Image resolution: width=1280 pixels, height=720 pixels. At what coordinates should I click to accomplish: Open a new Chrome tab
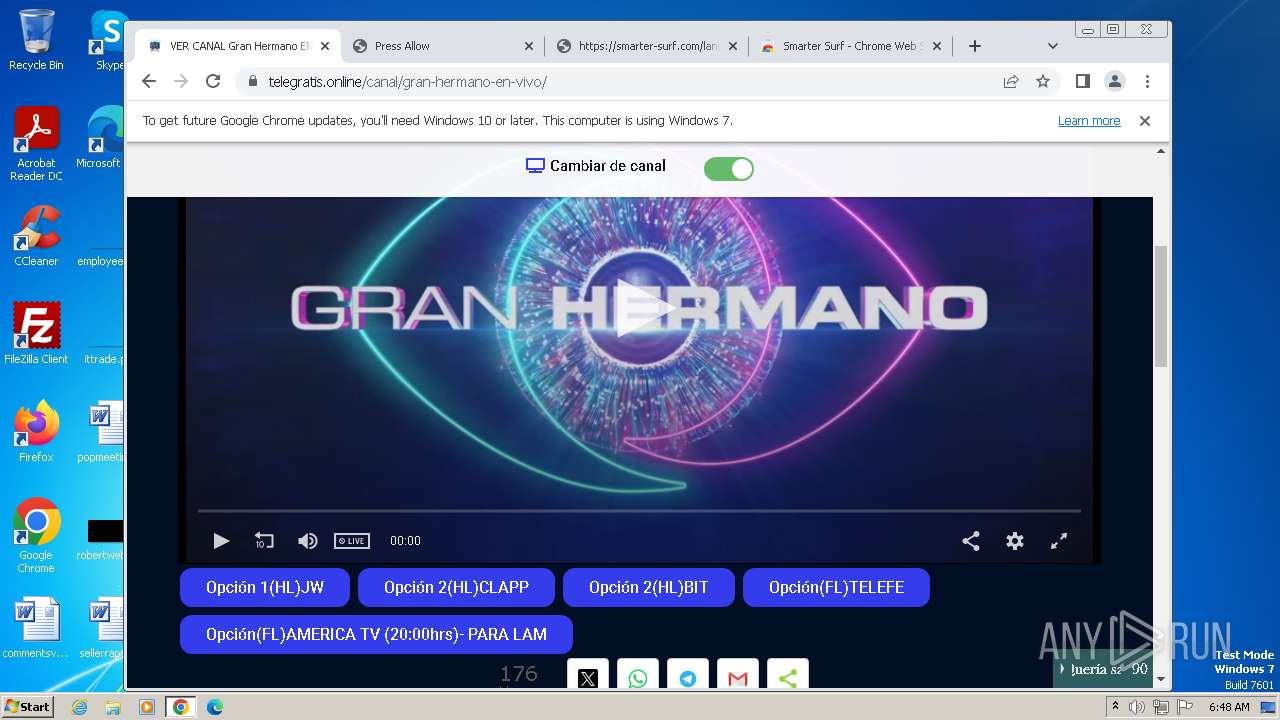[975, 46]
